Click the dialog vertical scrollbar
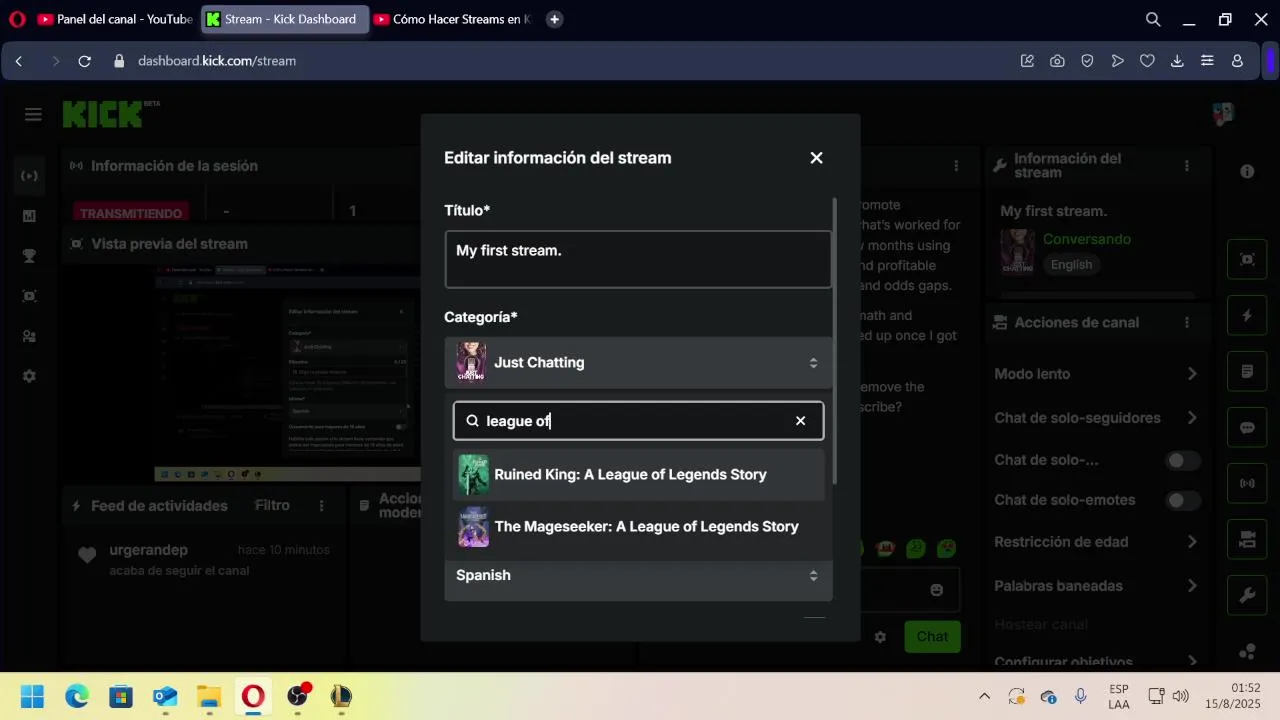 click(x=835, y=340)
